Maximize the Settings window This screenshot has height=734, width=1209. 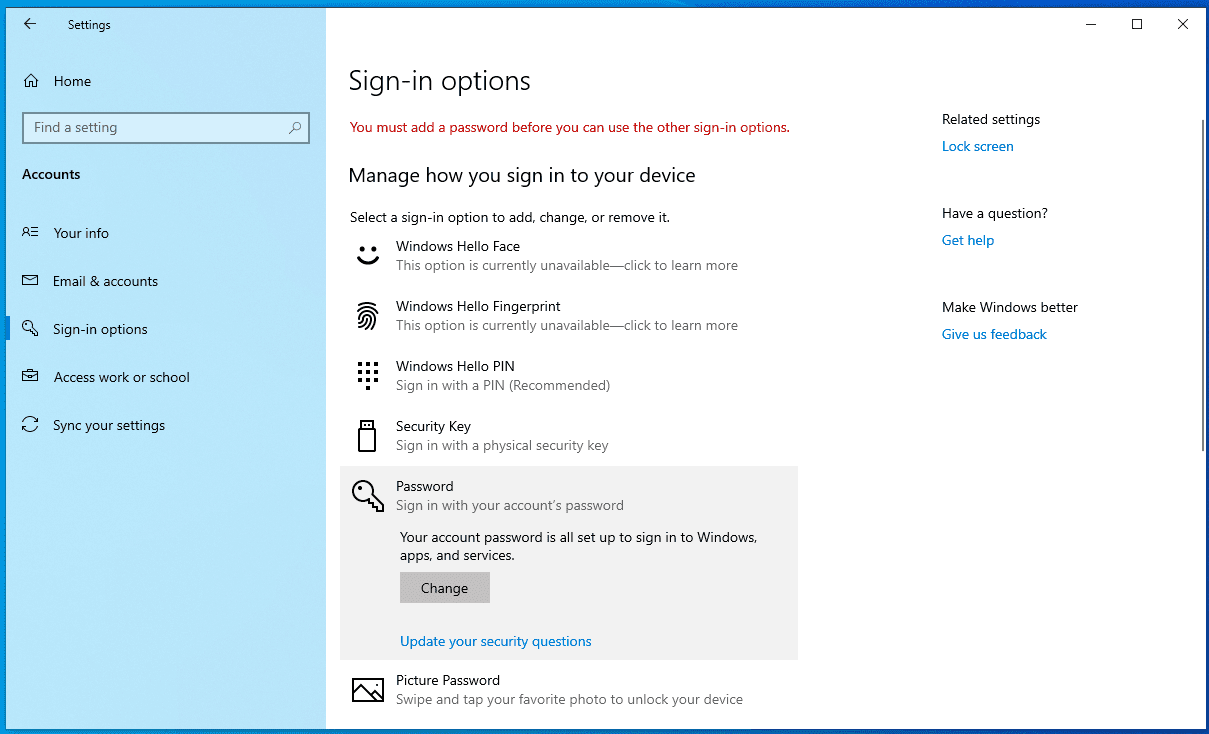click(1137, 24)
